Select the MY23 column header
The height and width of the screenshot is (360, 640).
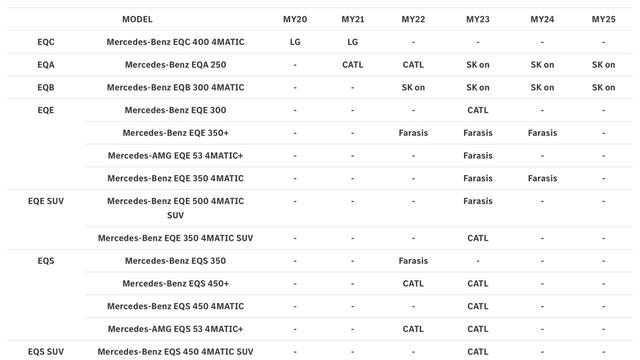[x=478, y=19]
